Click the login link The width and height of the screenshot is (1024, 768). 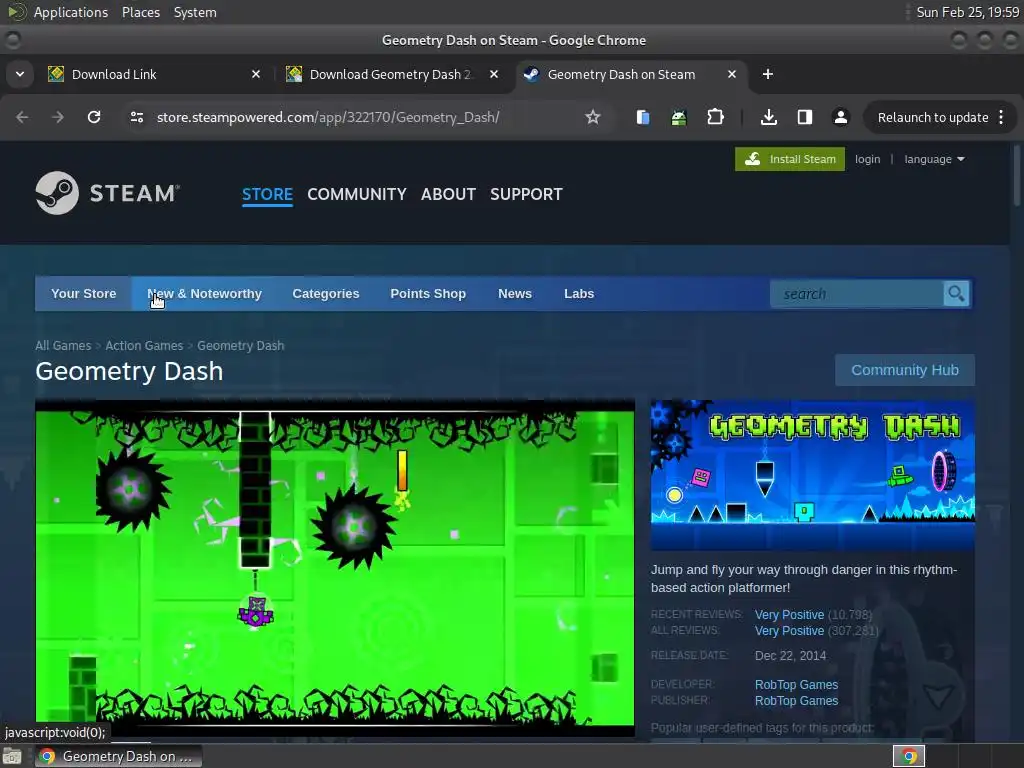pos(867,159)
